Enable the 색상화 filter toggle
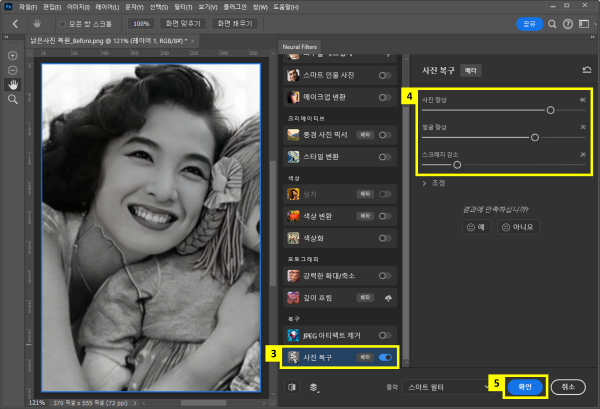This screenshot has width=600, height=409. (385, 238)
